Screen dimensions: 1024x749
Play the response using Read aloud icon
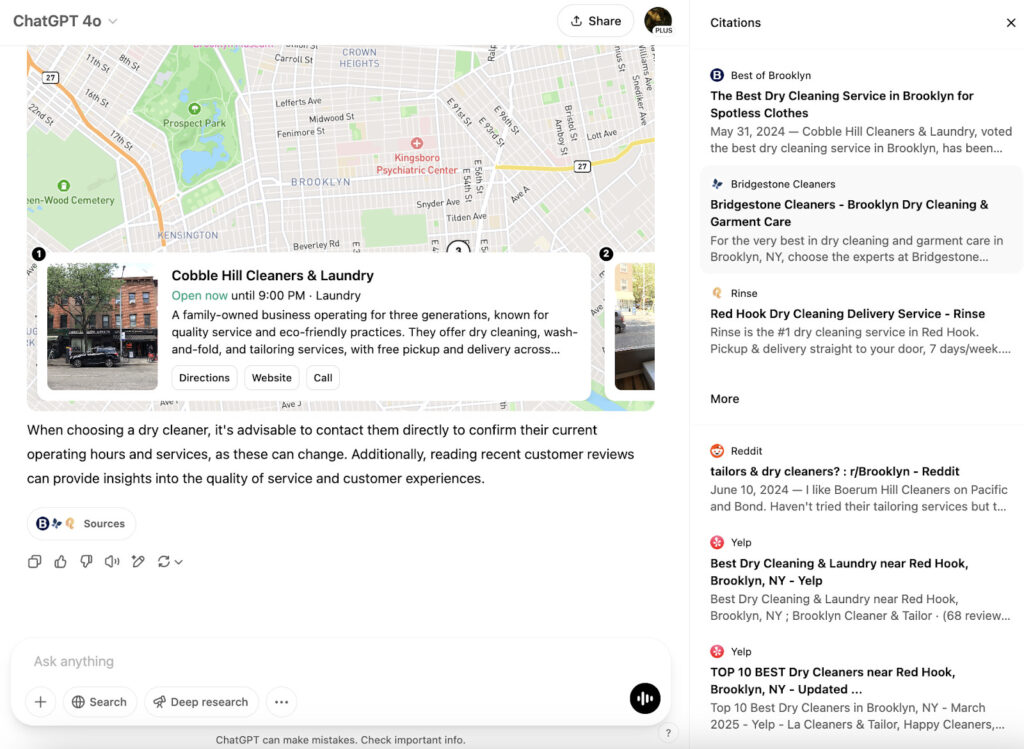pyautogui.click(x=112, y=562)
